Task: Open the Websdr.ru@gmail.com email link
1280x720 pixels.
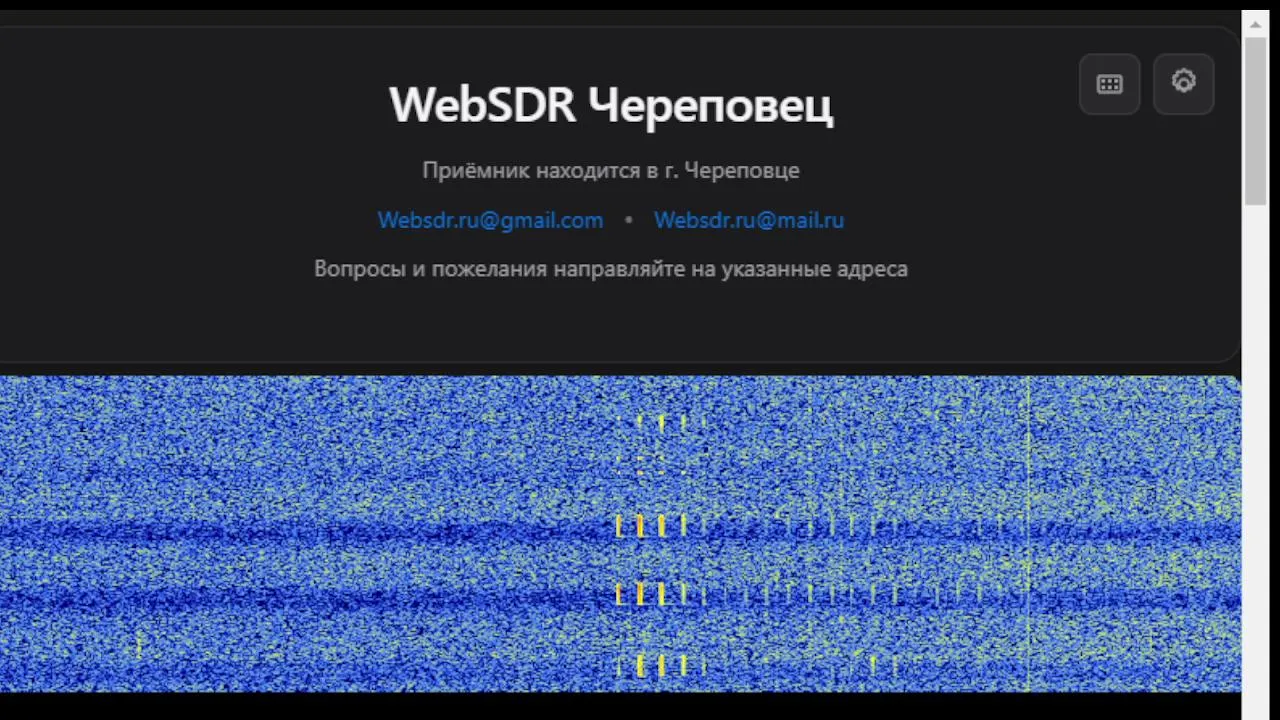Action: click(x=490, y=220)
